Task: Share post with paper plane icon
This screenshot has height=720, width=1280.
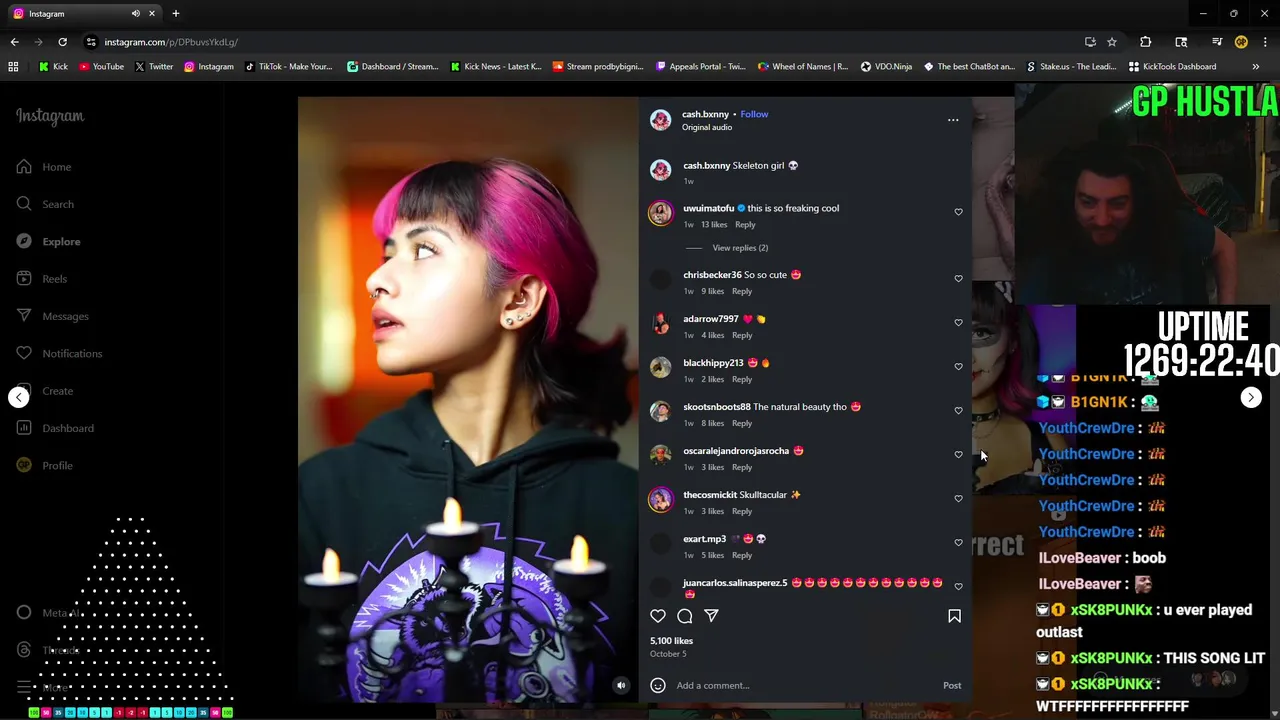Action: (711, 616)
